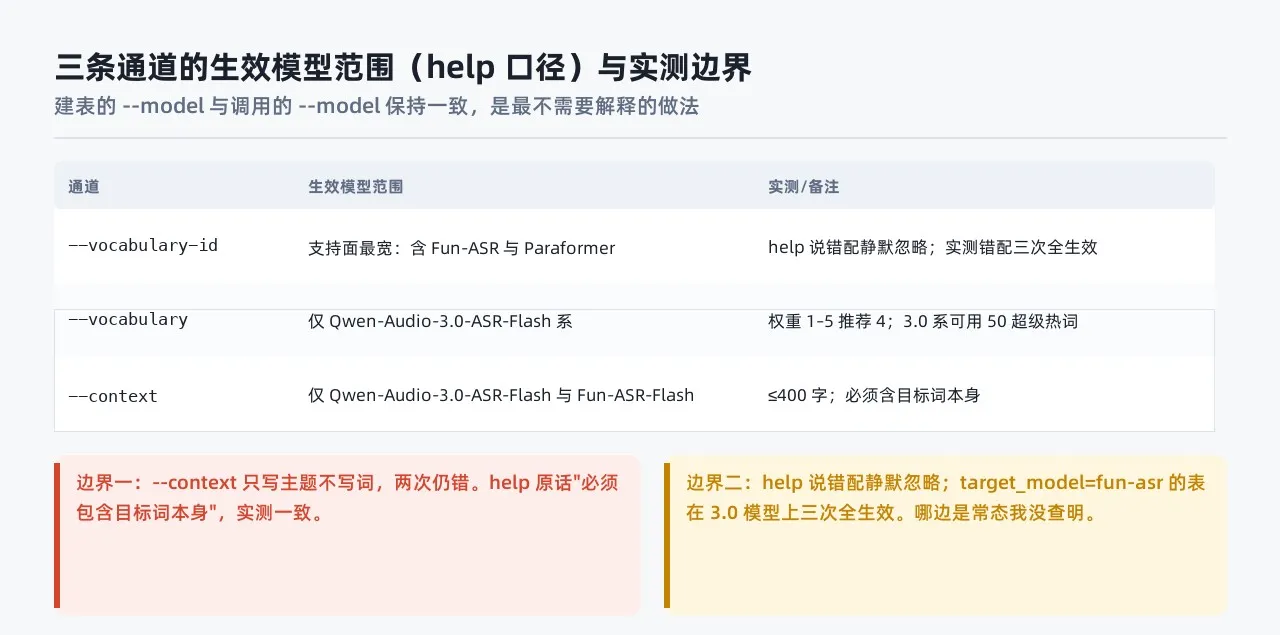Select the red 边界一 callout text

click(x=347, y=498)
